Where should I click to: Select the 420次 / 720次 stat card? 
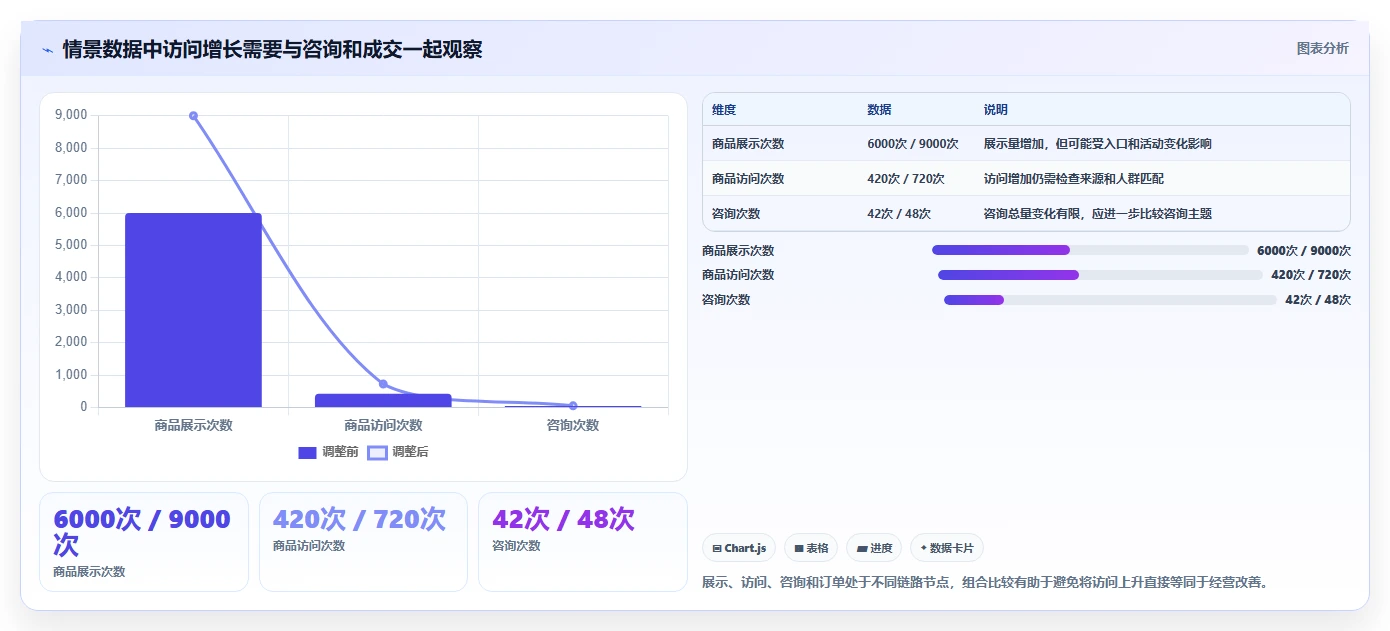(363, 542)
